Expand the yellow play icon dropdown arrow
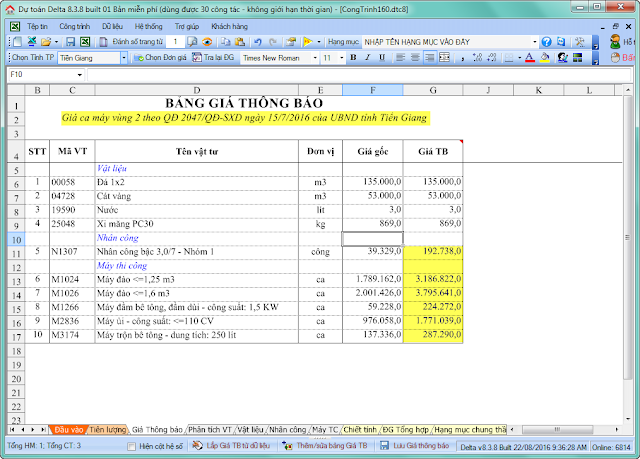 [x=319, y=42]
